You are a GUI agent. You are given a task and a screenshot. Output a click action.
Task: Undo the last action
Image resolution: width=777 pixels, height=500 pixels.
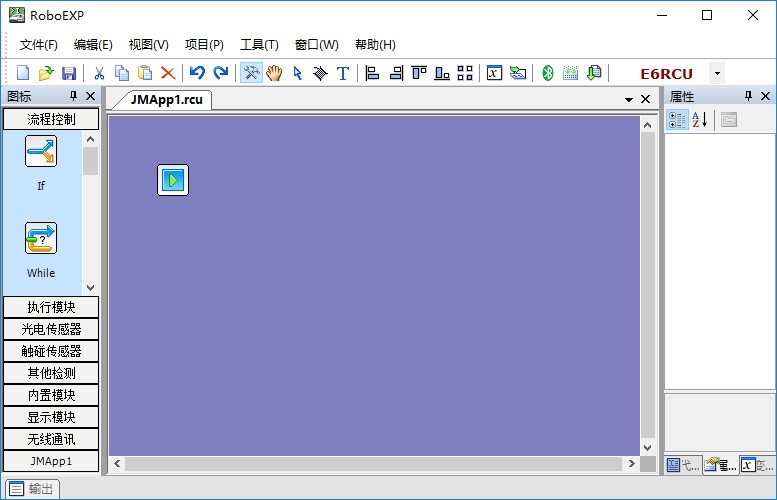coord(197,73)
